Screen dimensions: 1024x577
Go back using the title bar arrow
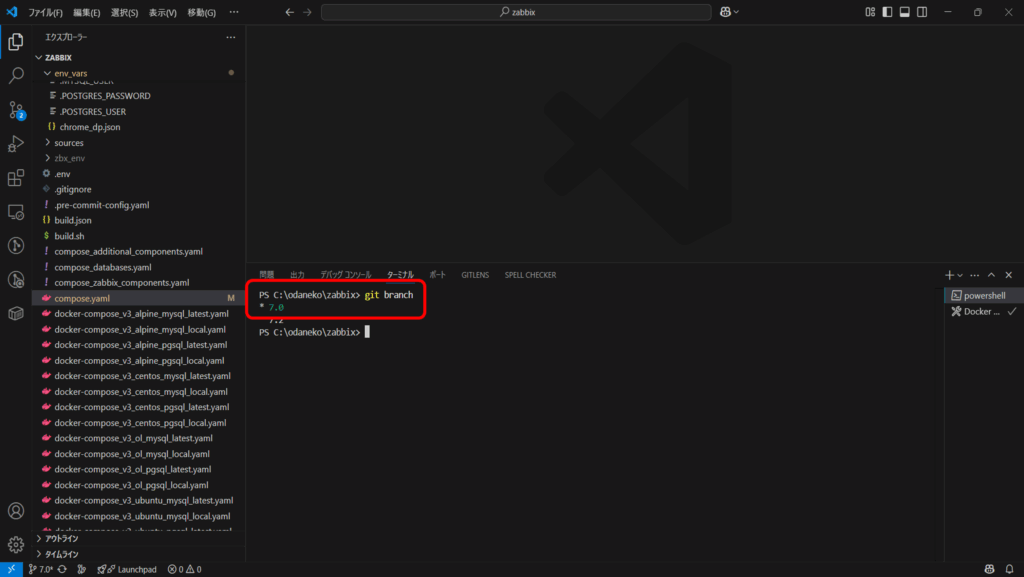tap(289, 12)
